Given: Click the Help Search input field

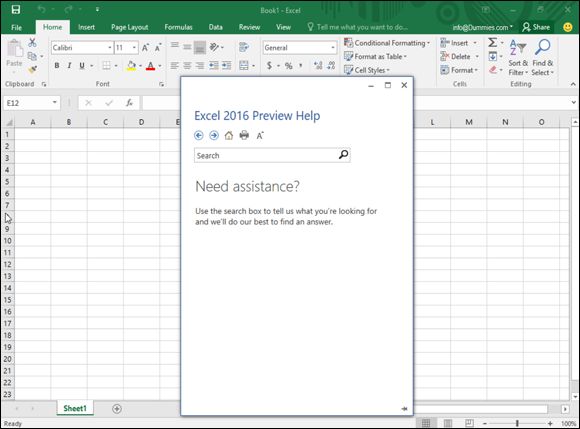Looking at the screenshot, I should 266,155.
